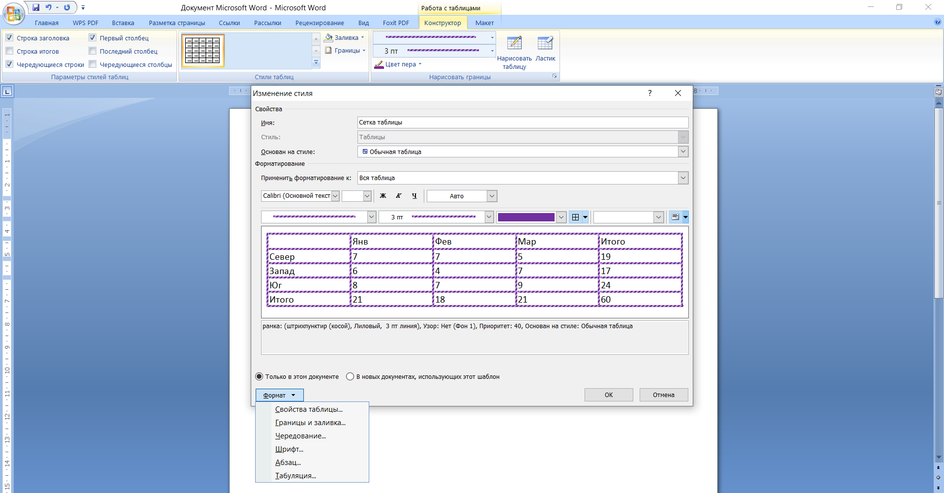The height and width of the screenshot is (493, 944).
Task: Open the Заливка shading tool
Action: point(344,37)
